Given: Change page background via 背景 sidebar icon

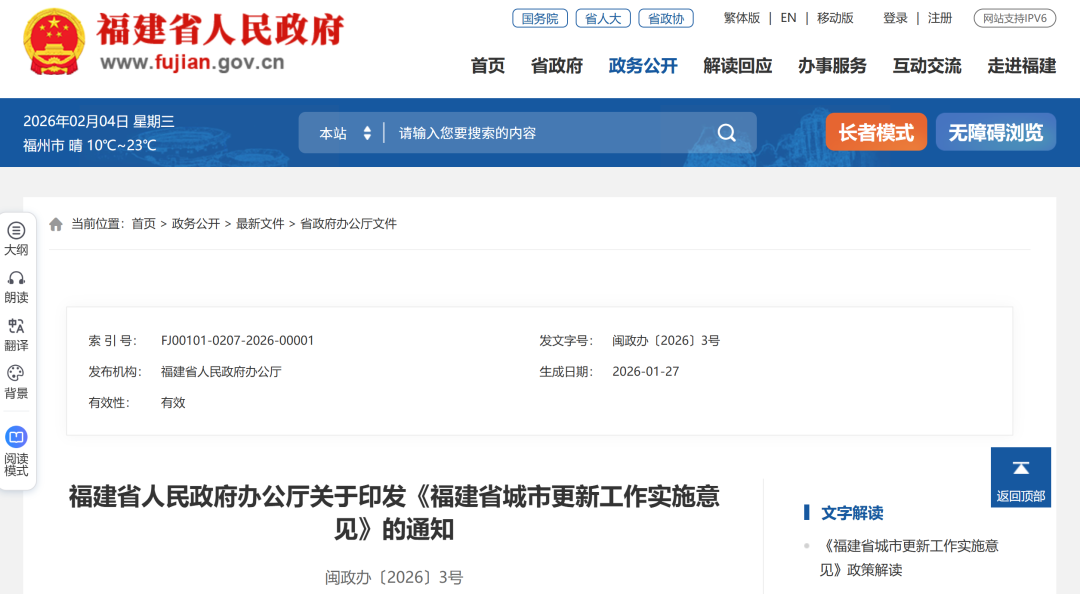Looking at the screenshot, I should [16, 382].
